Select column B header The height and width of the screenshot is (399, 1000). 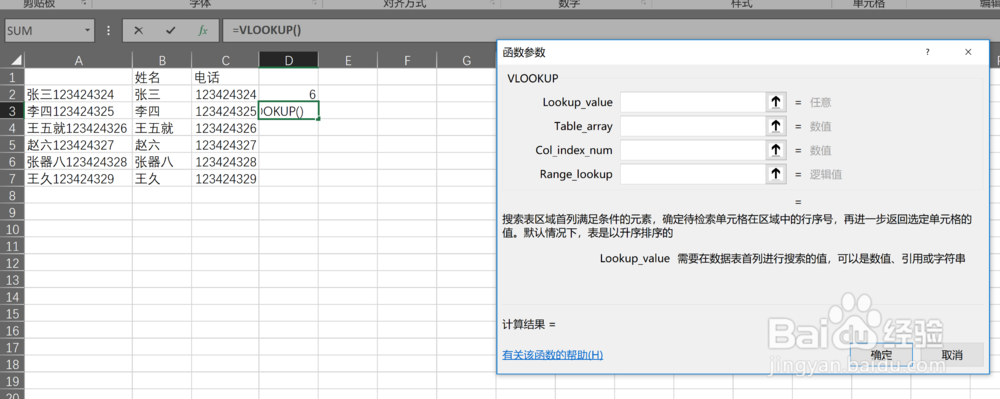[x=162, y=61]
